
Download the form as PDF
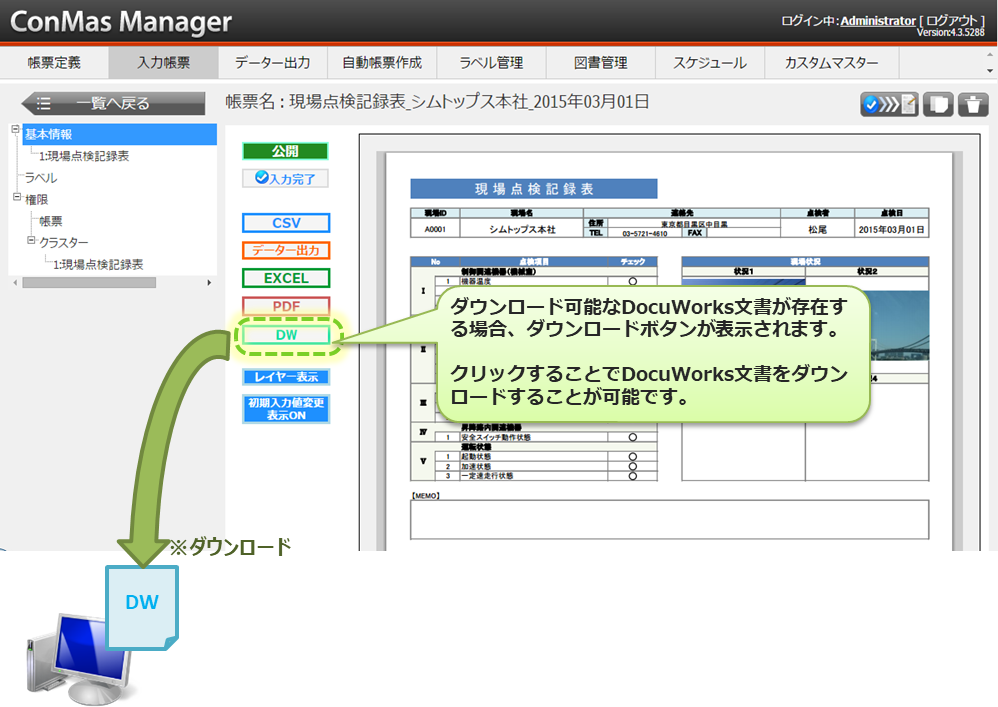(x=286, y=306)
